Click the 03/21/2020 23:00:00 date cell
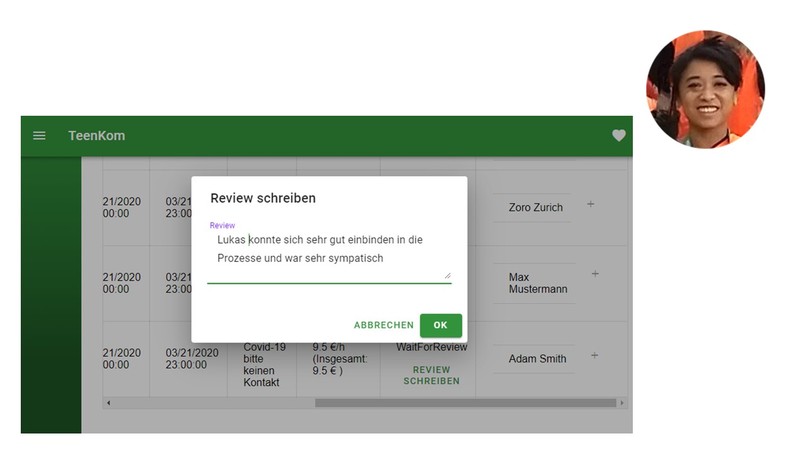Image resolution: width=806 pixels, height=453 pixels. pos(192,359)
